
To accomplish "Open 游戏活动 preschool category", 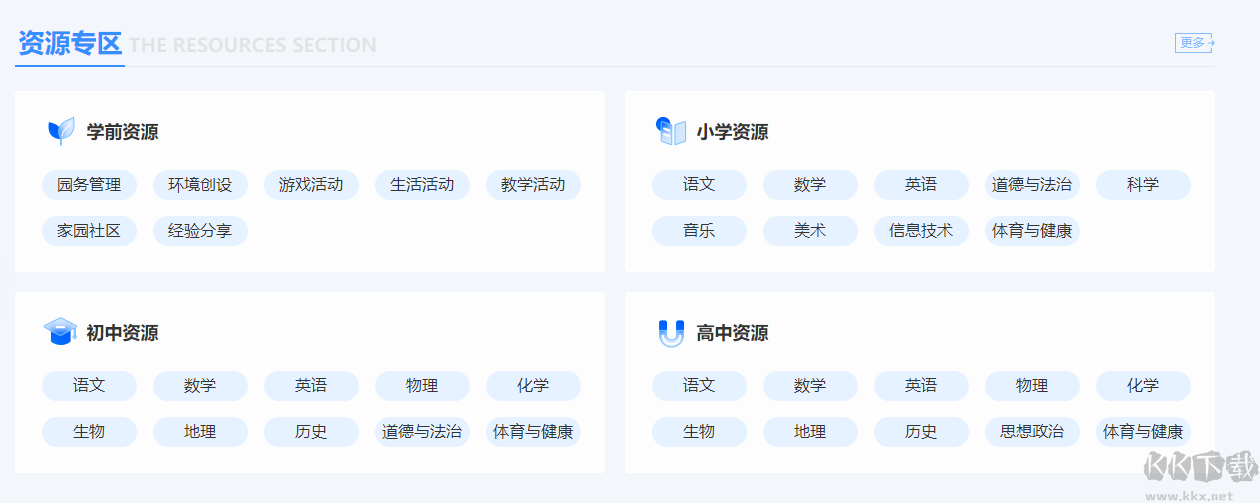I will 311,185.
